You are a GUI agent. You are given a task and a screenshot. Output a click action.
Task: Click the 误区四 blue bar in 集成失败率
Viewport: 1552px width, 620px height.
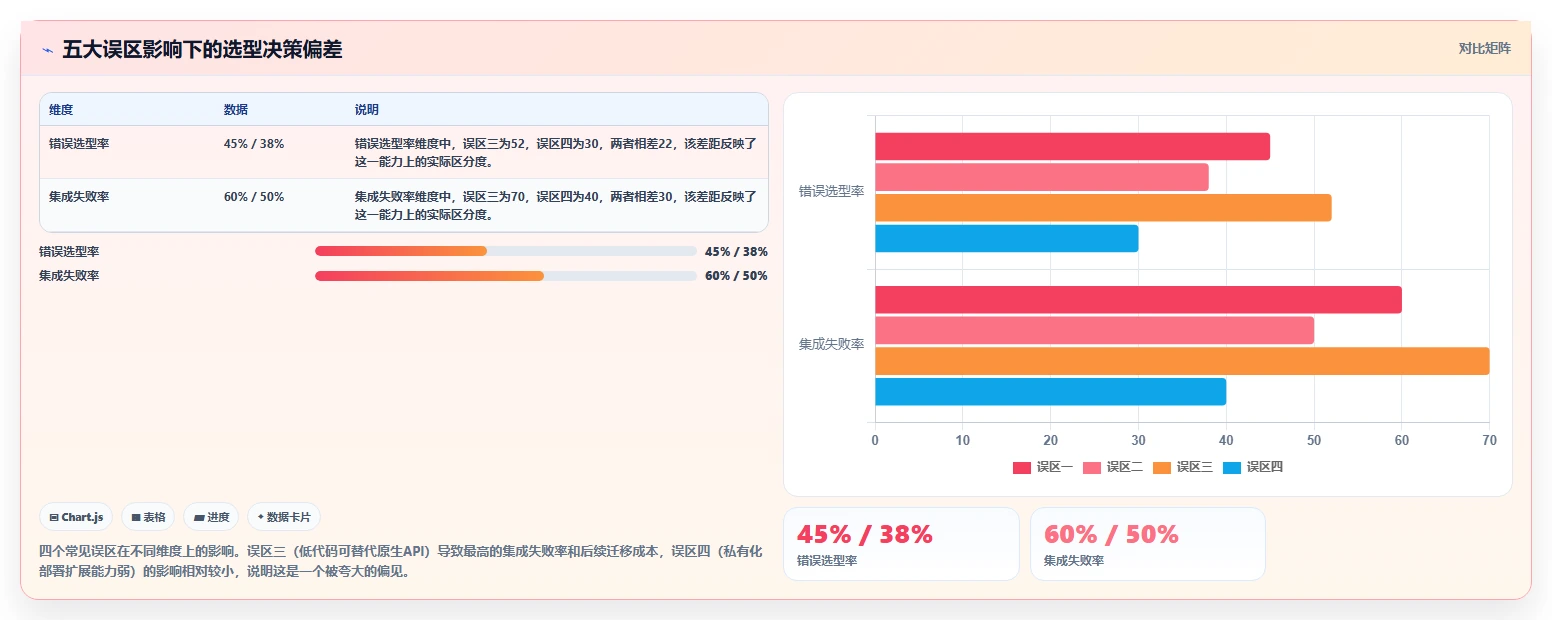(1050, 392)
